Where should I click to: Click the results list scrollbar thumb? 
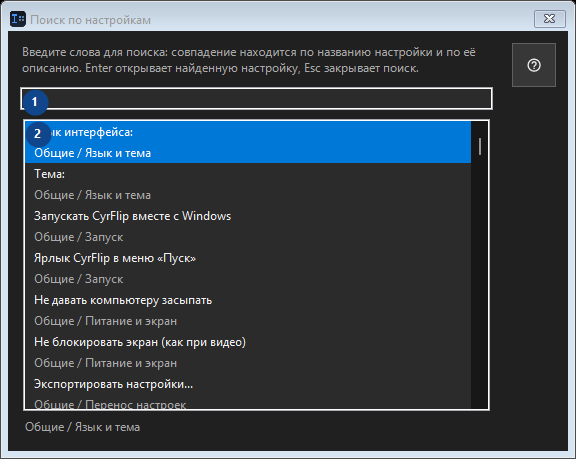coord(480,147)
